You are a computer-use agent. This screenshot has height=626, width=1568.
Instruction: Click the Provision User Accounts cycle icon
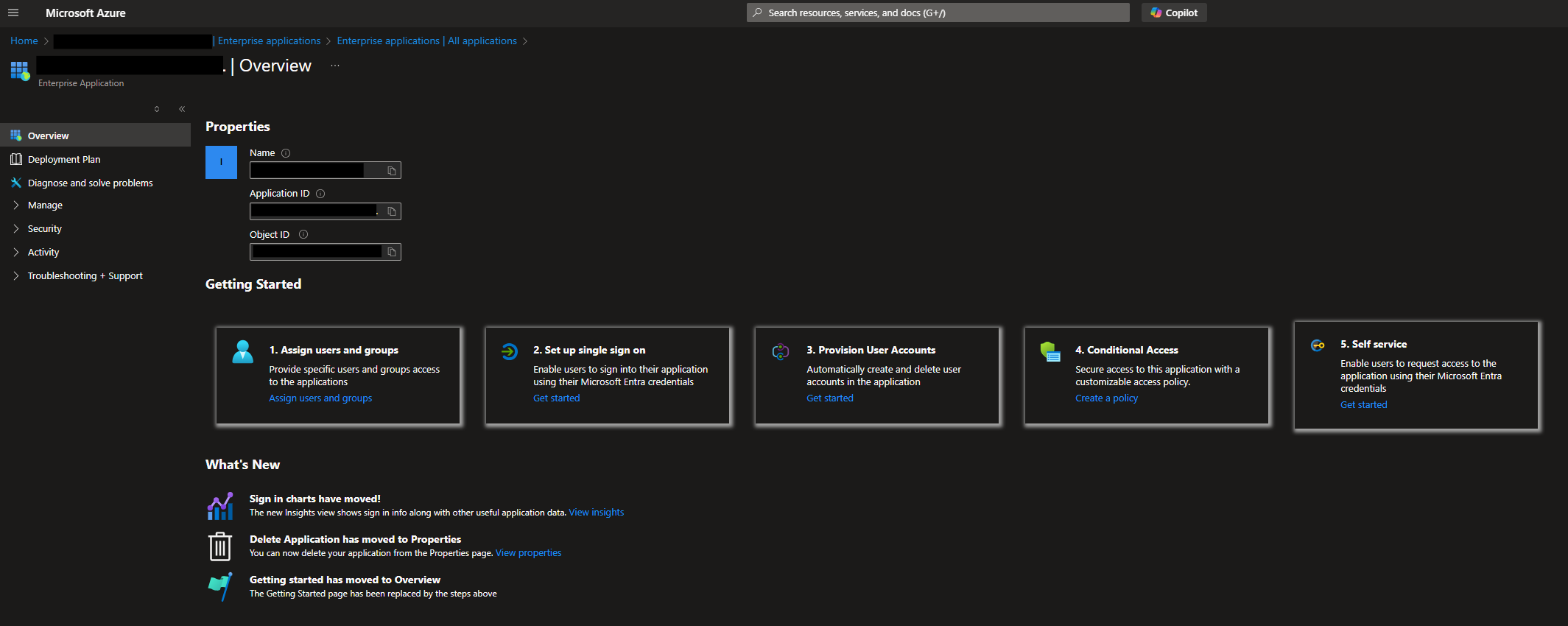tap(781, 351)
